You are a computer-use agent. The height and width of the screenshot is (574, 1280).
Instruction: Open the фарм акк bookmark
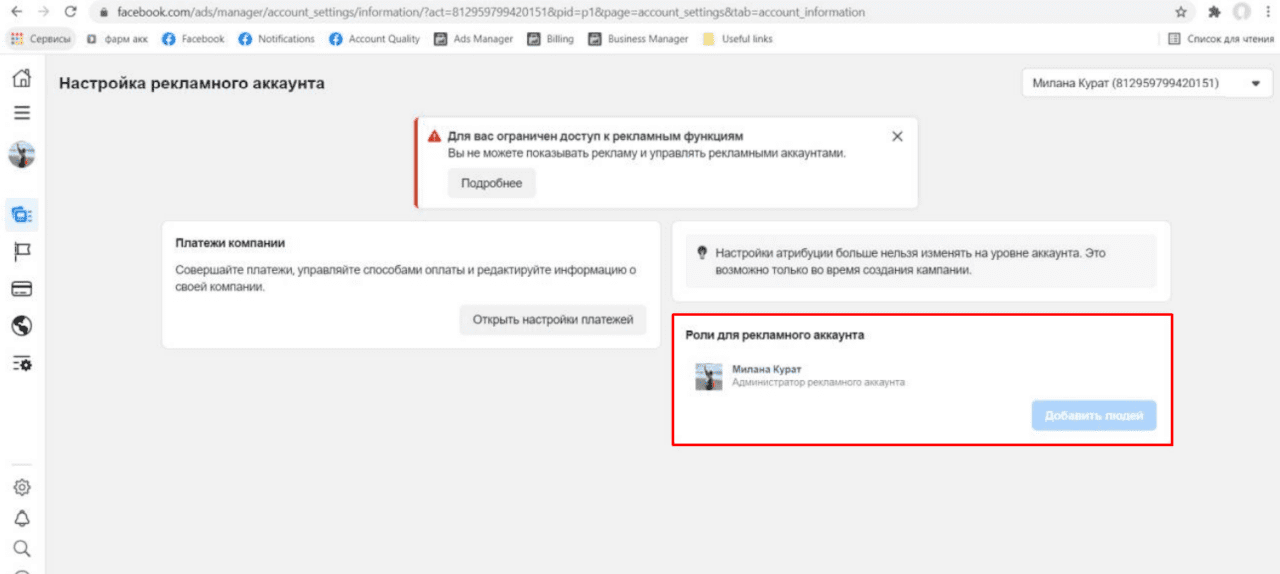(x=117, y=39)
